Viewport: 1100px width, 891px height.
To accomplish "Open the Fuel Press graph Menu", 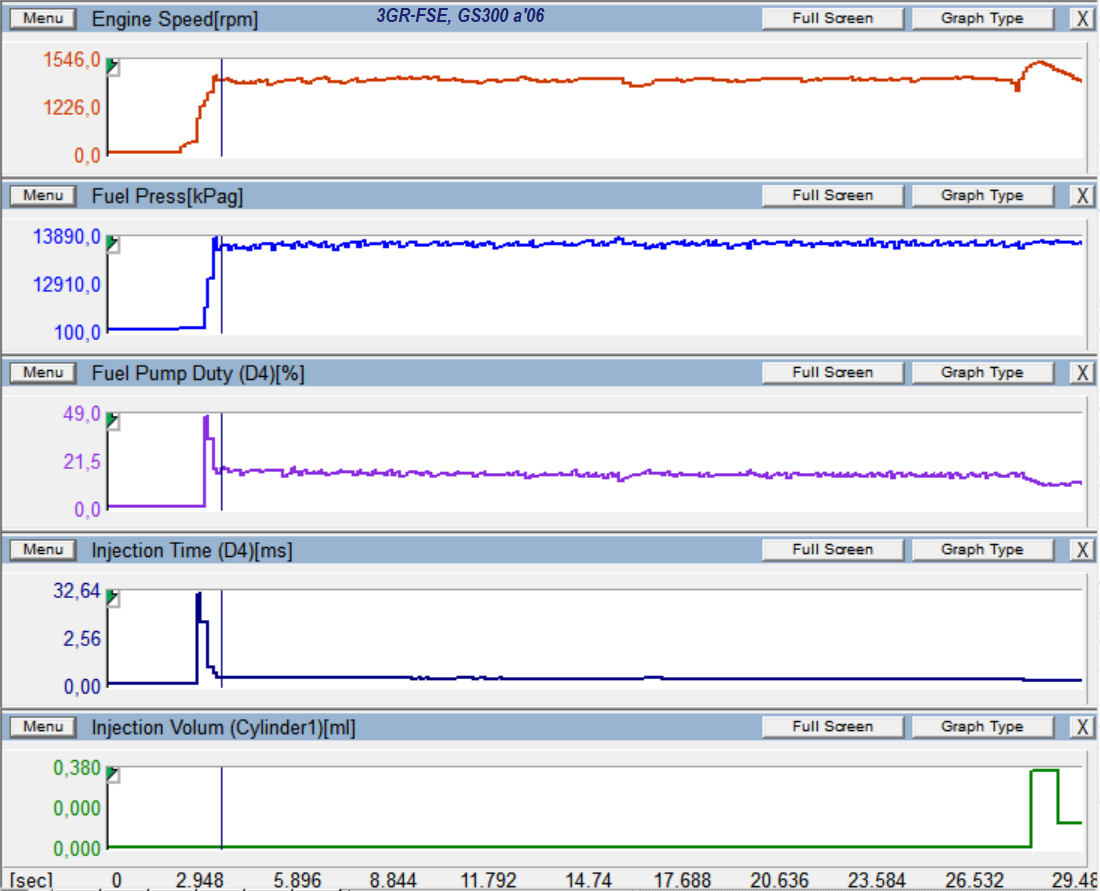I will coord(43,196).
